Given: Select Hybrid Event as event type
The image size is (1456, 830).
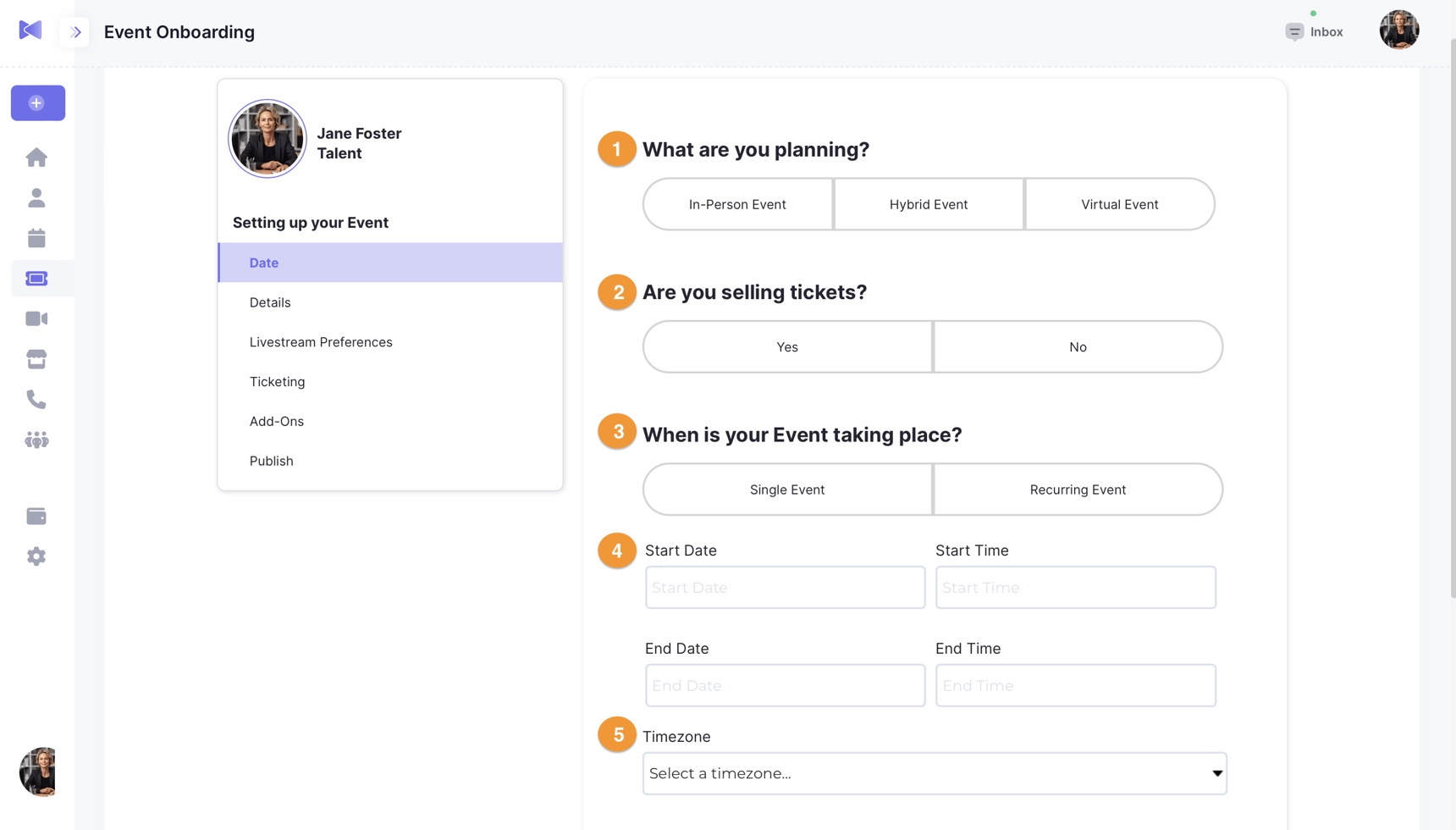Looking at the screenshot, I should pyautogui.click(x=928, y=203).
